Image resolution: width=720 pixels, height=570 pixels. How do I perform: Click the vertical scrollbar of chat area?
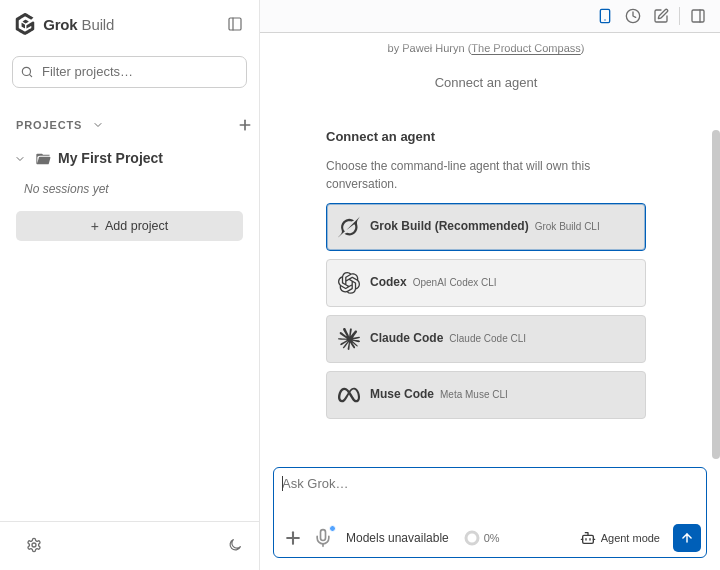pyautogui.click(x=715, y=294)
